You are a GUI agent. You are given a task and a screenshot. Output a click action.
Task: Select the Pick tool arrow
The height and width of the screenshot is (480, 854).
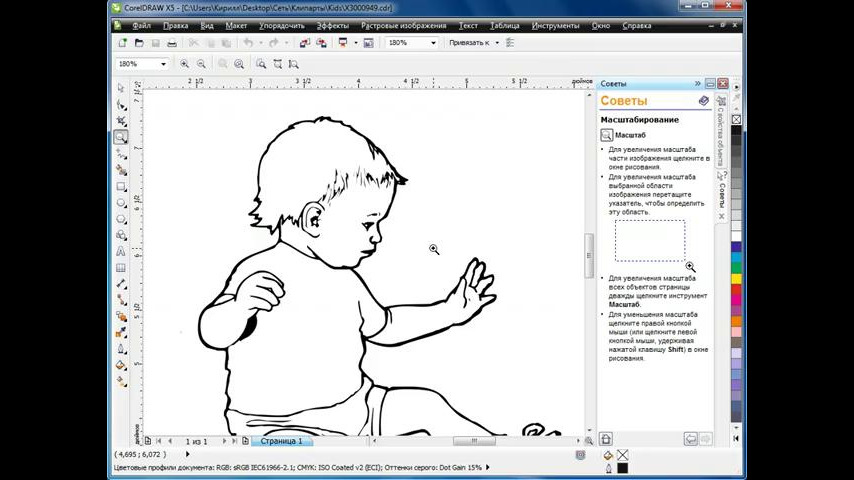[121, 88]
